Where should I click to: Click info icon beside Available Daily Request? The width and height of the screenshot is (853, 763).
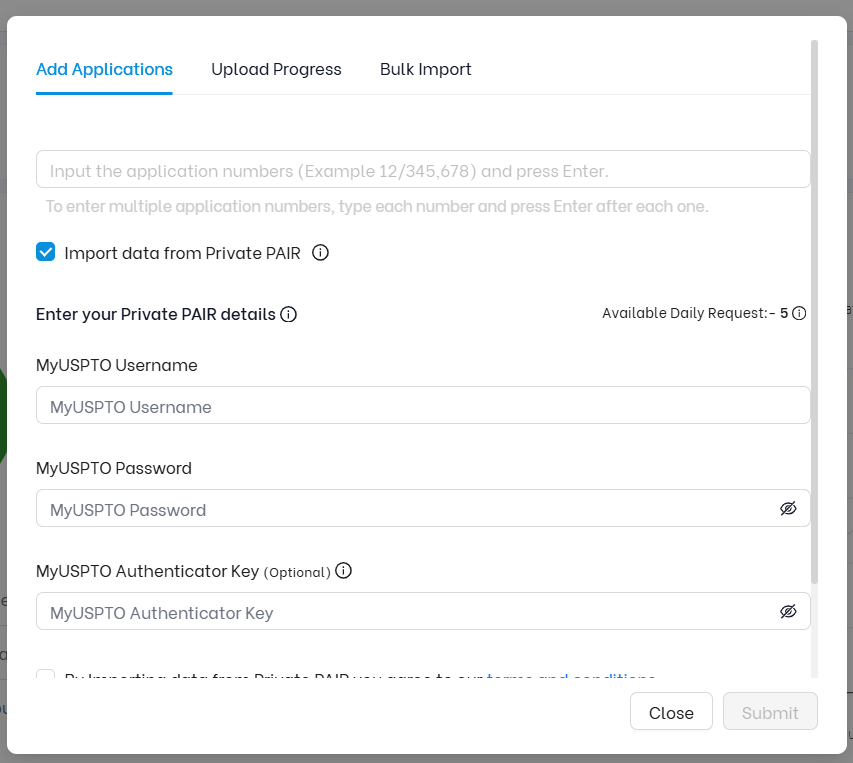click(799, 313)
